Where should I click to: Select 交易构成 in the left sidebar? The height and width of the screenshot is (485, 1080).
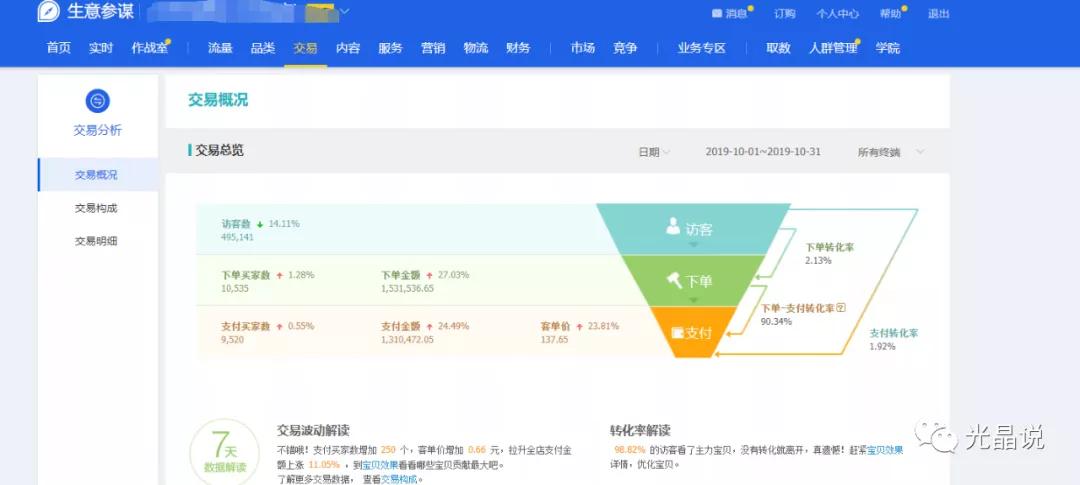click(x=98, y=208)
